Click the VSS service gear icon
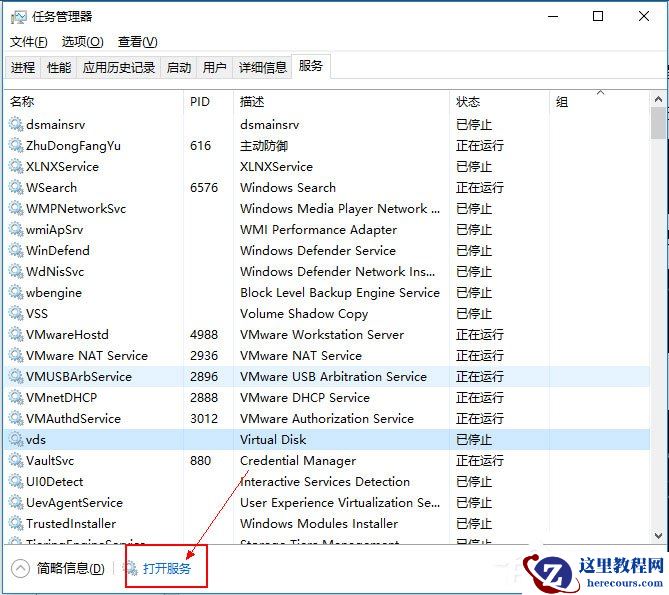This screenshot has height=595, width=669. pyautogui.click(x=16, y=313)
